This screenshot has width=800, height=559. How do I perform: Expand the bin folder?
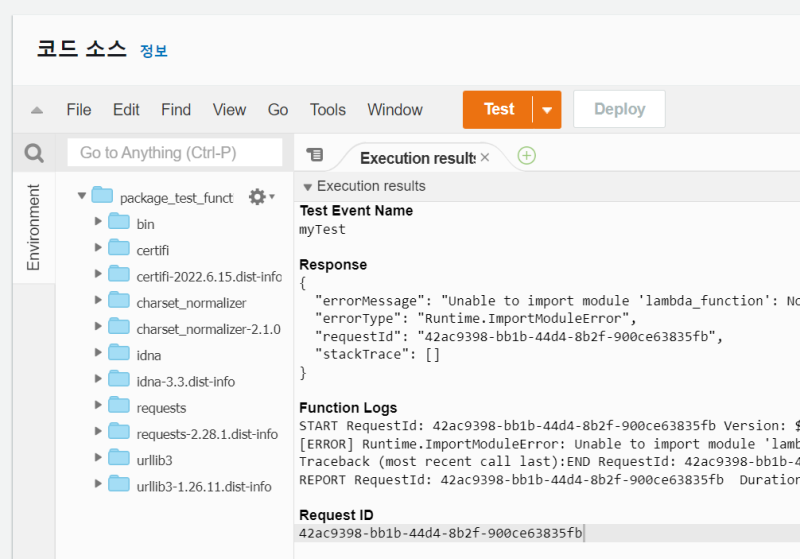98,221
